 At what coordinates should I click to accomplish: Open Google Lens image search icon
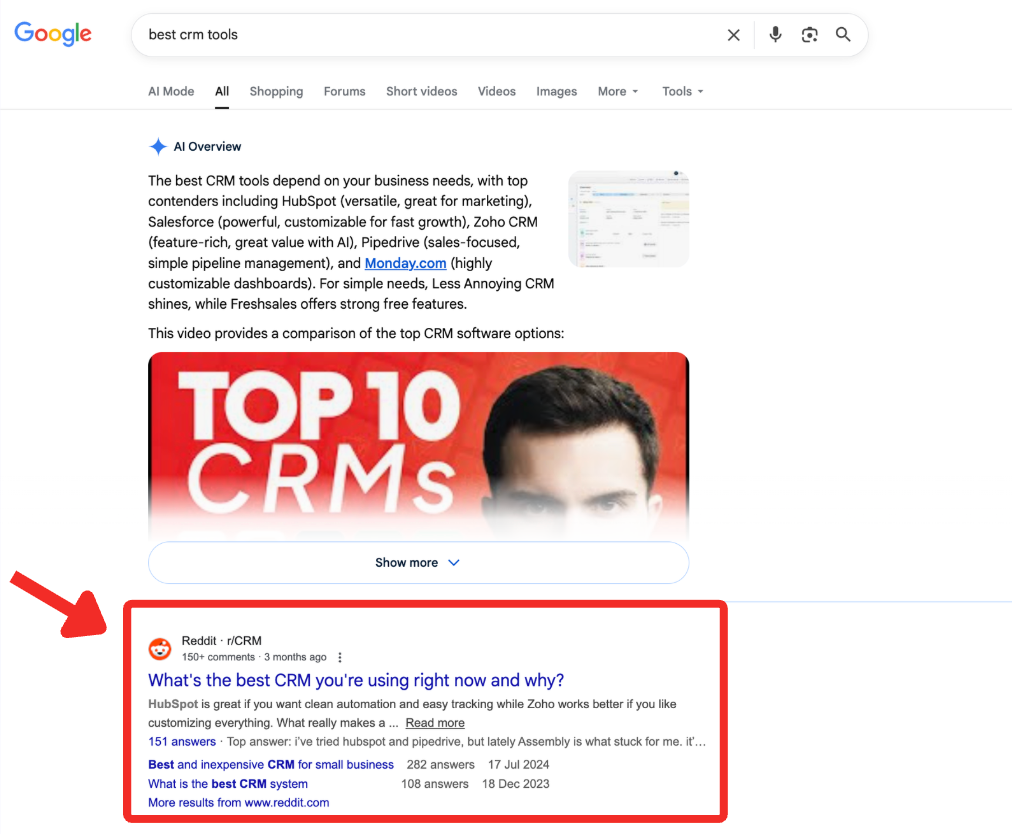(x=809, y=34)
